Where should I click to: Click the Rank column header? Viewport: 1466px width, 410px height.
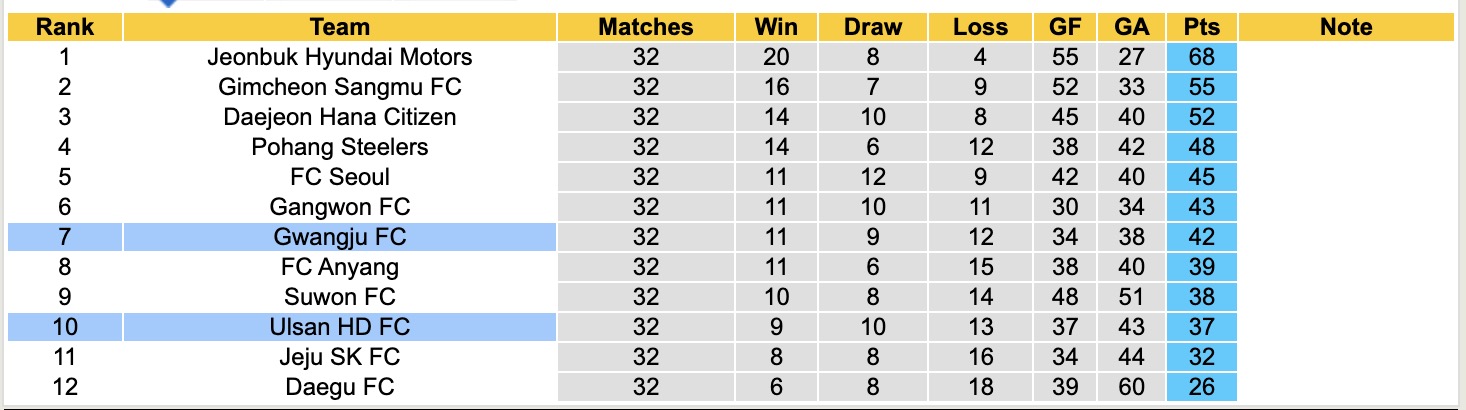[x=65, y=27]
